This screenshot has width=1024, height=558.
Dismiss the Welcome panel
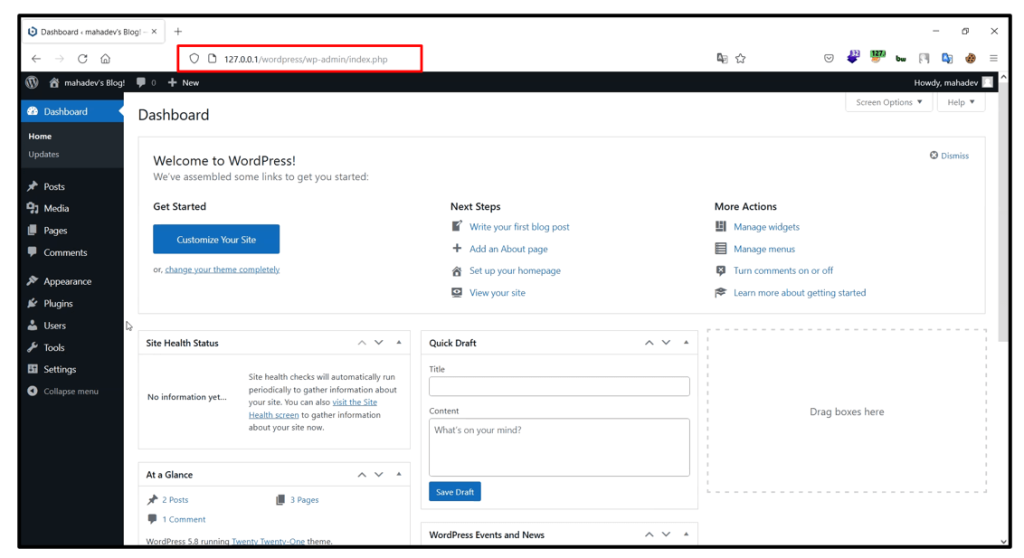(949, 156)
